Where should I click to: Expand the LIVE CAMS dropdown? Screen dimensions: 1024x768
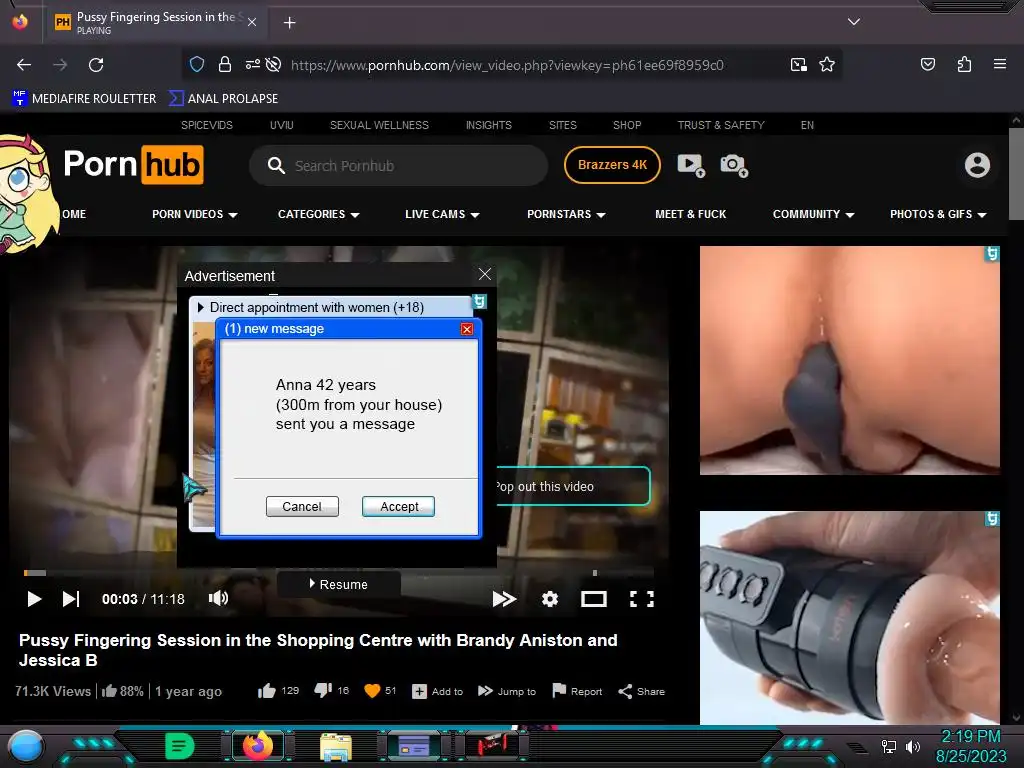point(442,214)
